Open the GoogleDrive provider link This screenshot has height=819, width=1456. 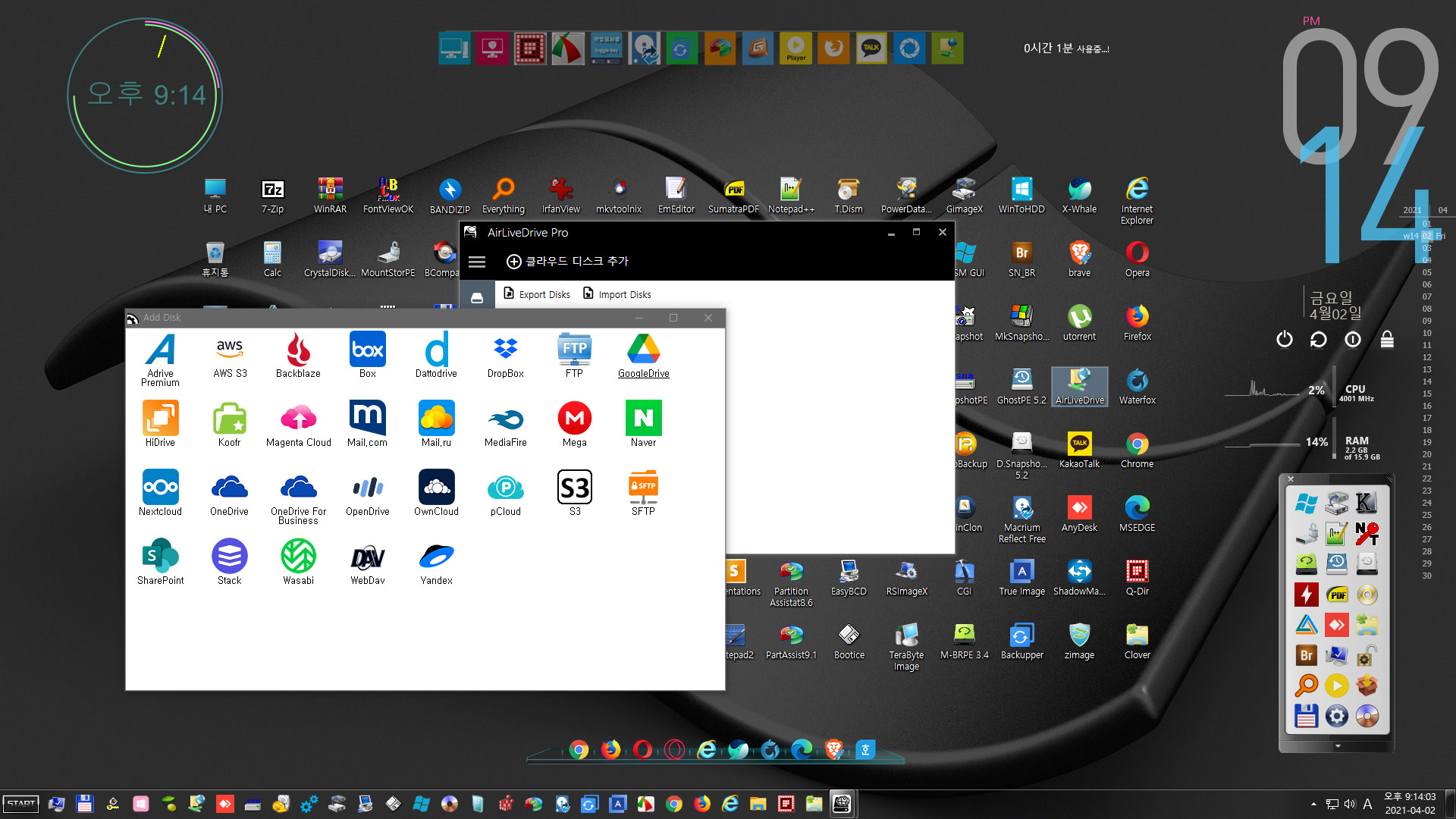[x=643, y=355]
